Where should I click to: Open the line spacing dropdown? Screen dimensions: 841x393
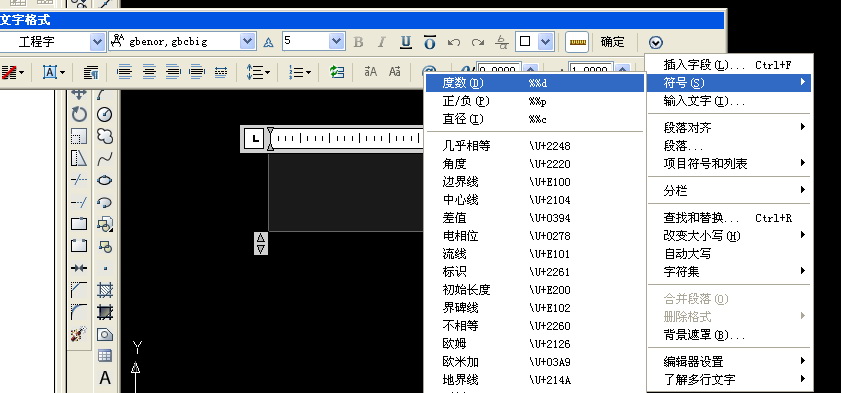(258, 71)
